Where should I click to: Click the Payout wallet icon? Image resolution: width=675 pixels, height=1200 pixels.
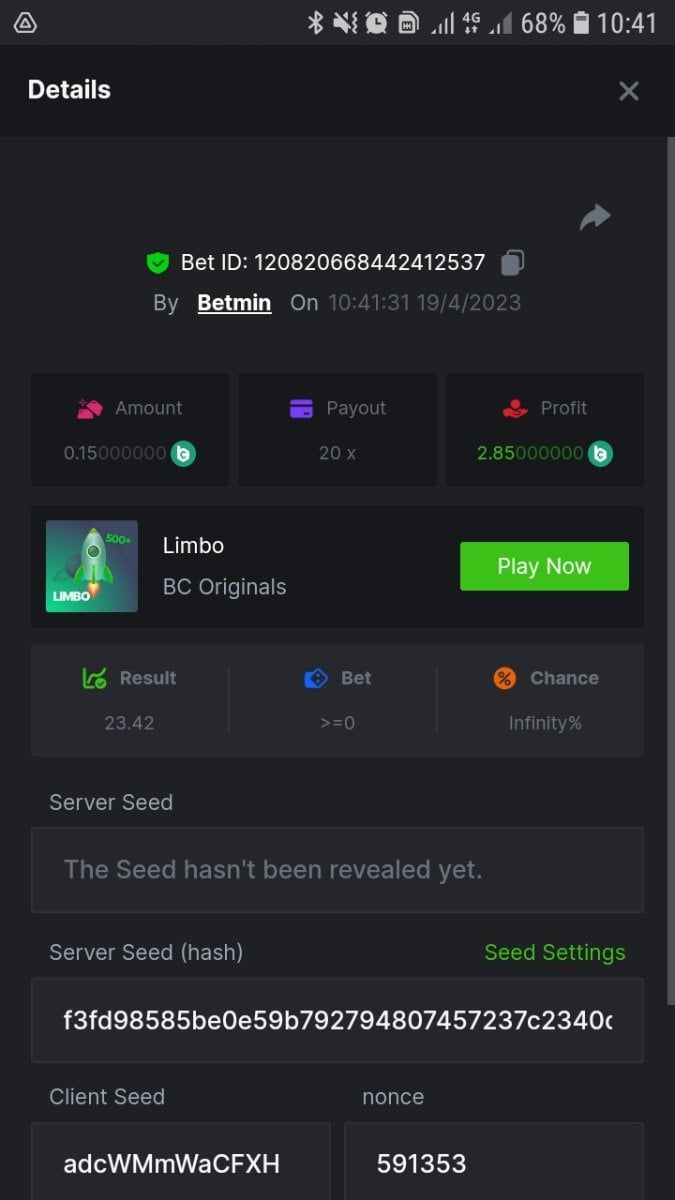tap(301, 408)
